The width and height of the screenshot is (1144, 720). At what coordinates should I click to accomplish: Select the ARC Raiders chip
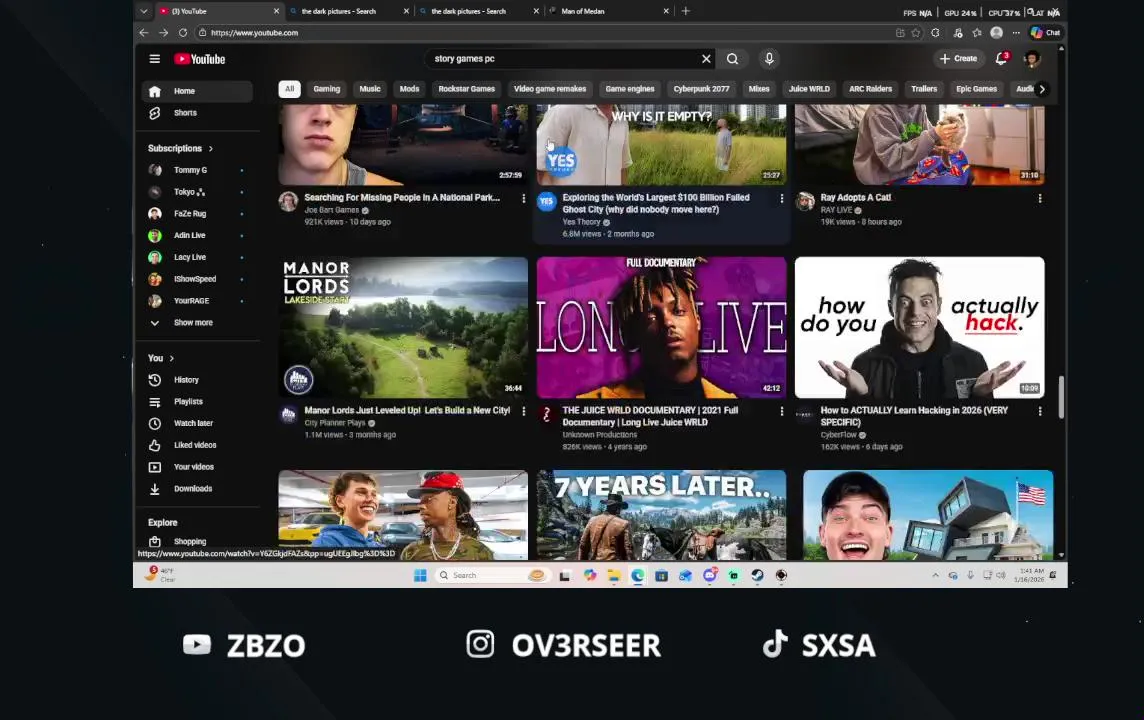[x=870, y=89]
